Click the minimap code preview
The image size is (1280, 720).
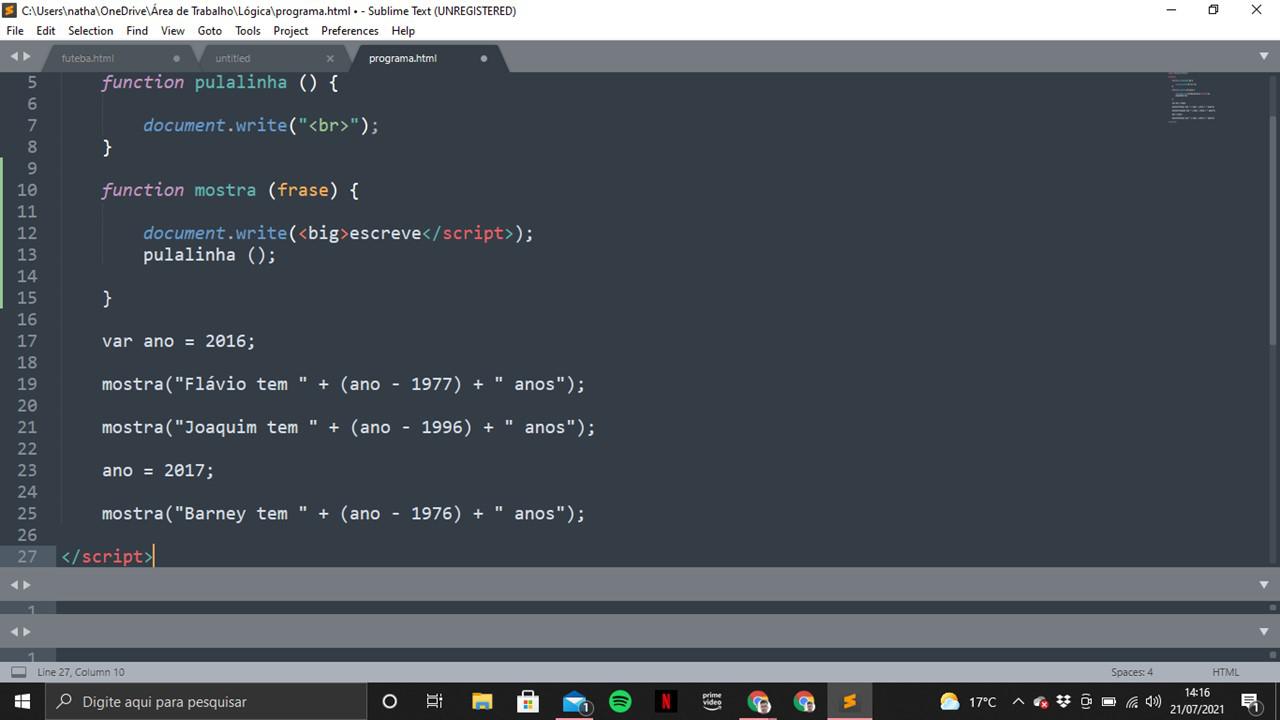1191,97
